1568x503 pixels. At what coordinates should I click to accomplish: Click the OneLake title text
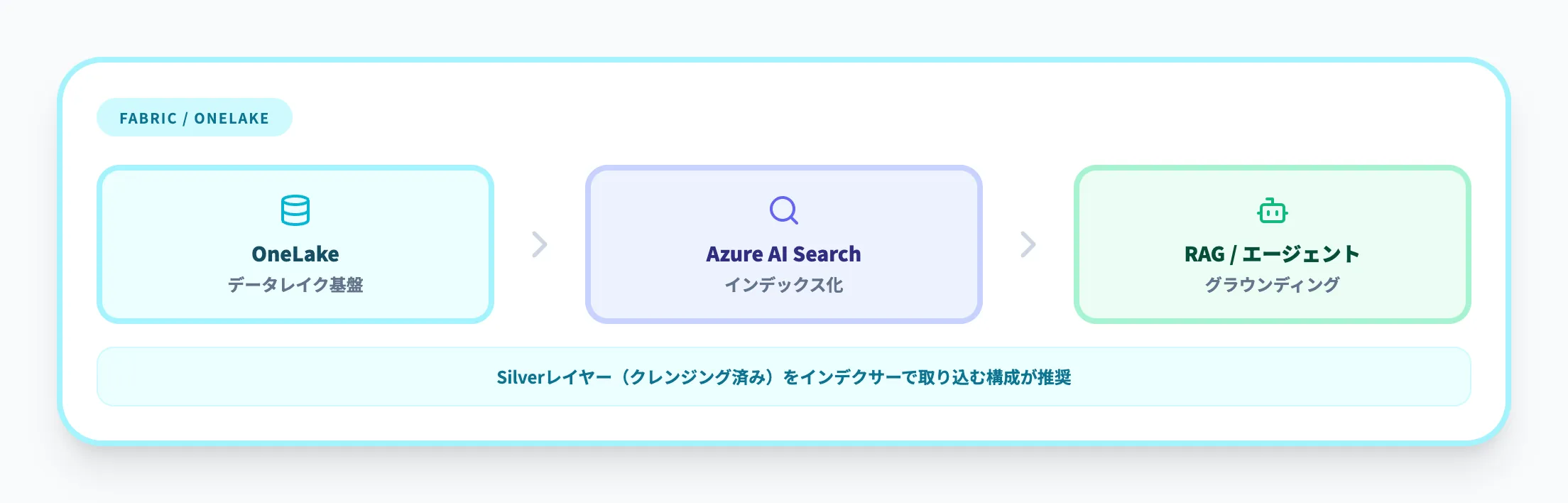(x=295, y=254)
